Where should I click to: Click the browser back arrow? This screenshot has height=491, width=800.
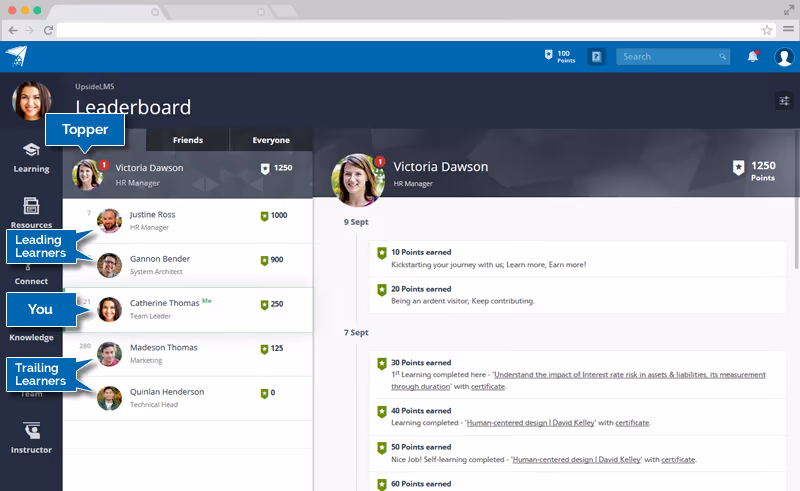coord(13,31)
